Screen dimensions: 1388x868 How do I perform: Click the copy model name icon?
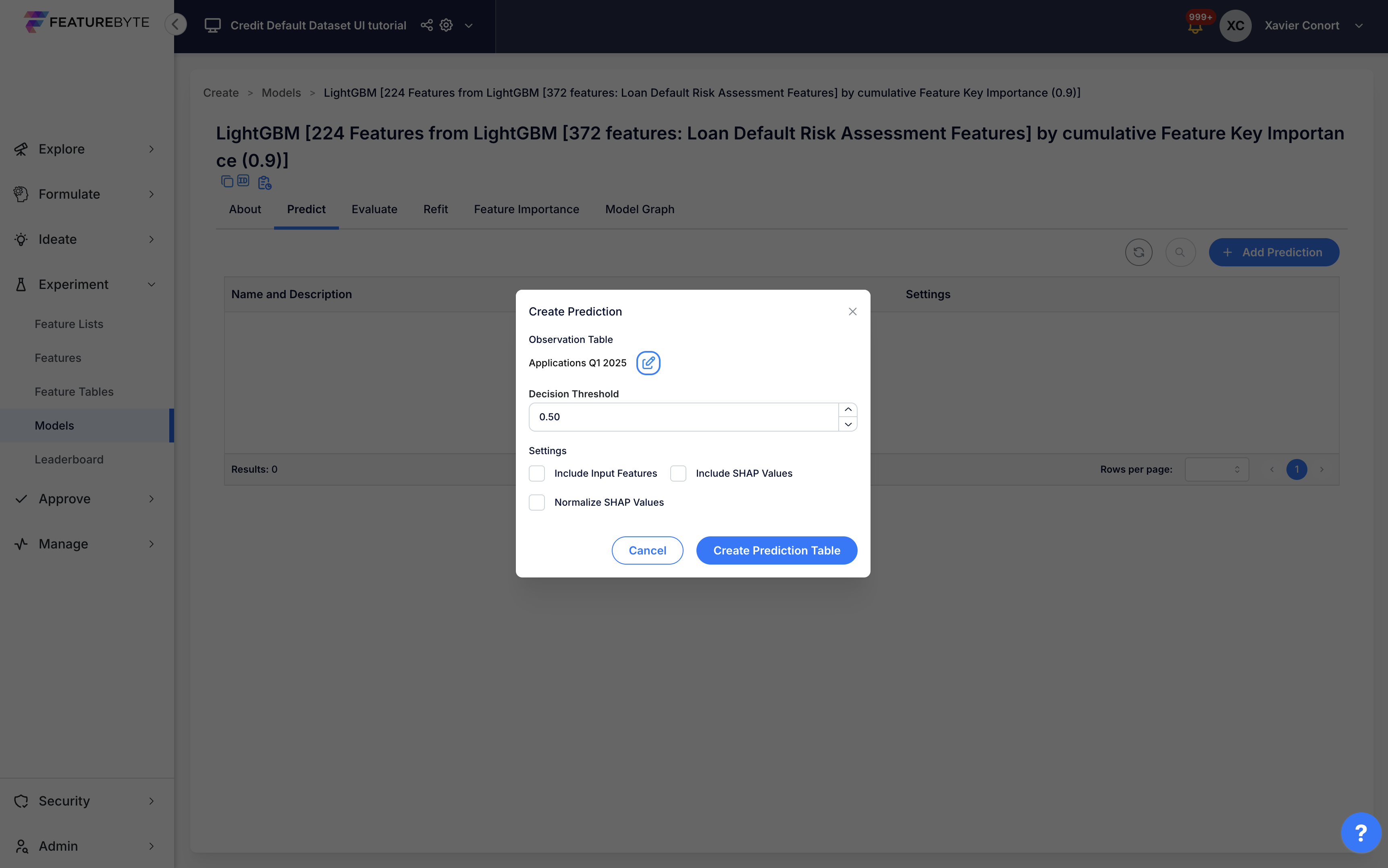point(227,182)
